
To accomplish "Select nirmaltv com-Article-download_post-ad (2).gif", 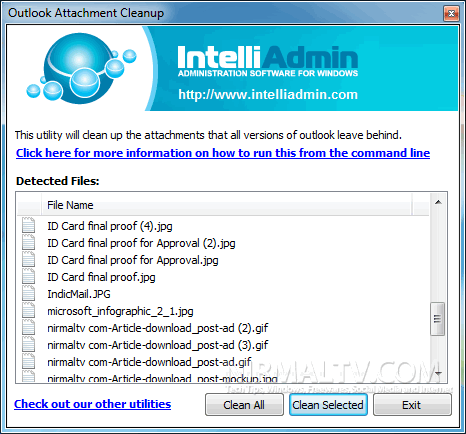I will click(x=158, y=328).
